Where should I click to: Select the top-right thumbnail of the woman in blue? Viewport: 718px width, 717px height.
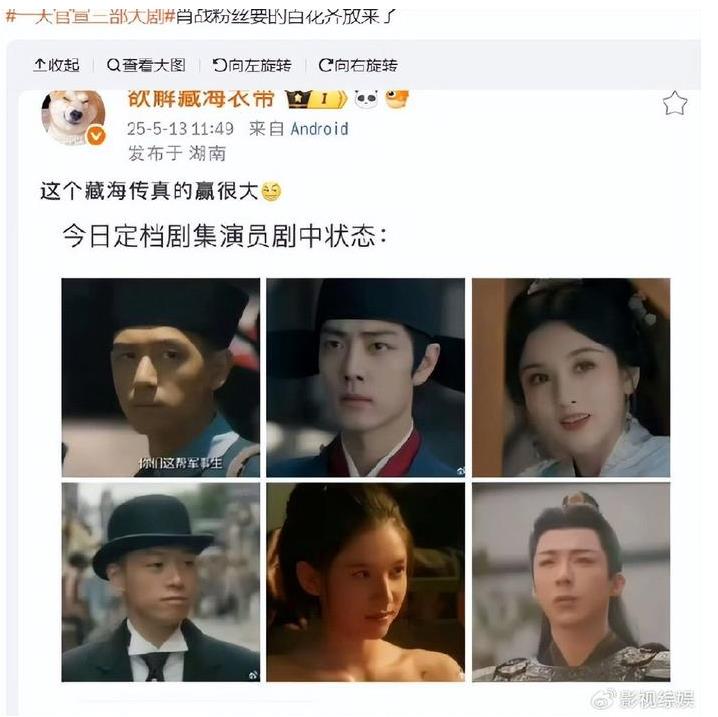(571, 377)
